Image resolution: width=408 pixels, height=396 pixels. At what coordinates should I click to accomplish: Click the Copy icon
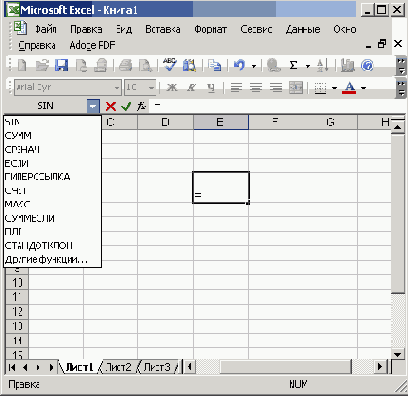pos(214,65)
